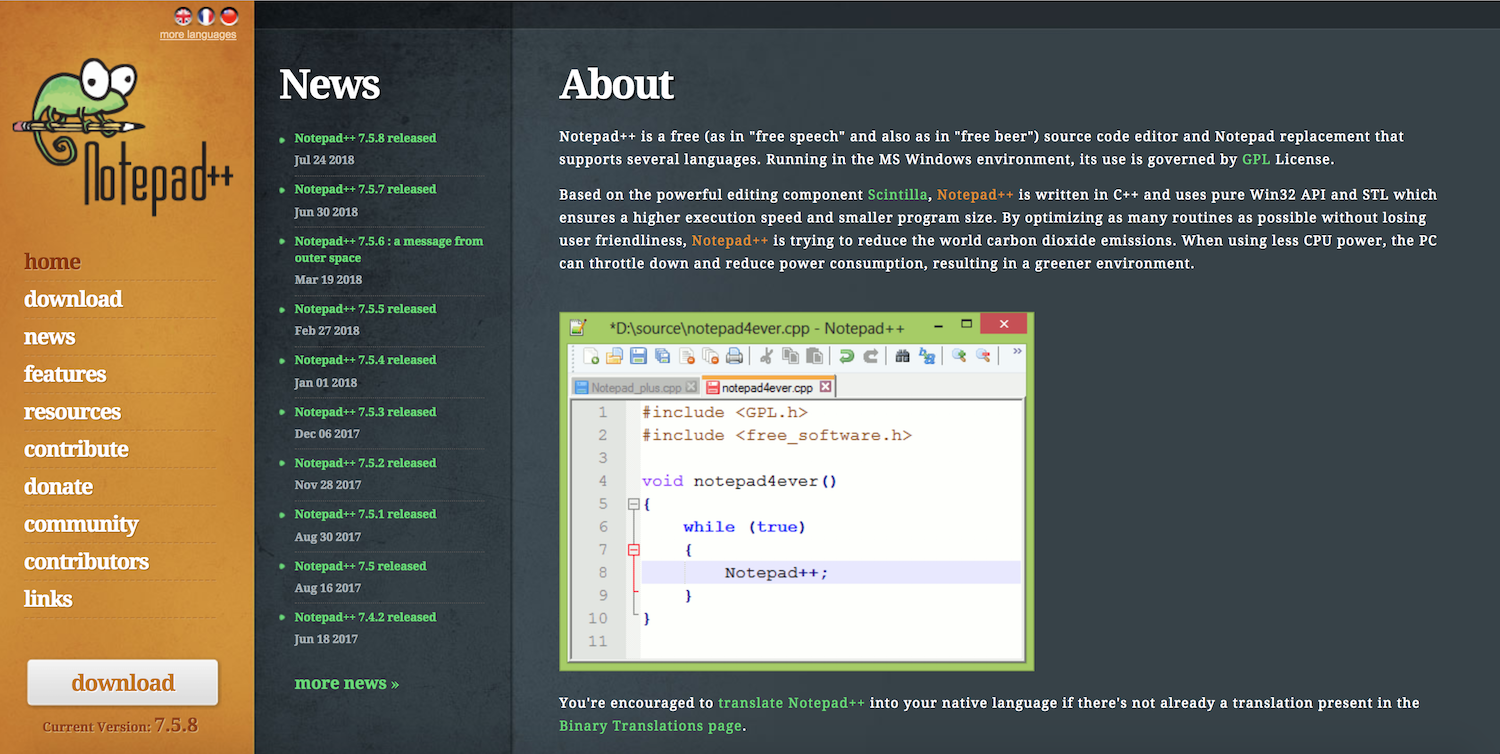Open the Notepad++ 7.5.4 released news

365,360
